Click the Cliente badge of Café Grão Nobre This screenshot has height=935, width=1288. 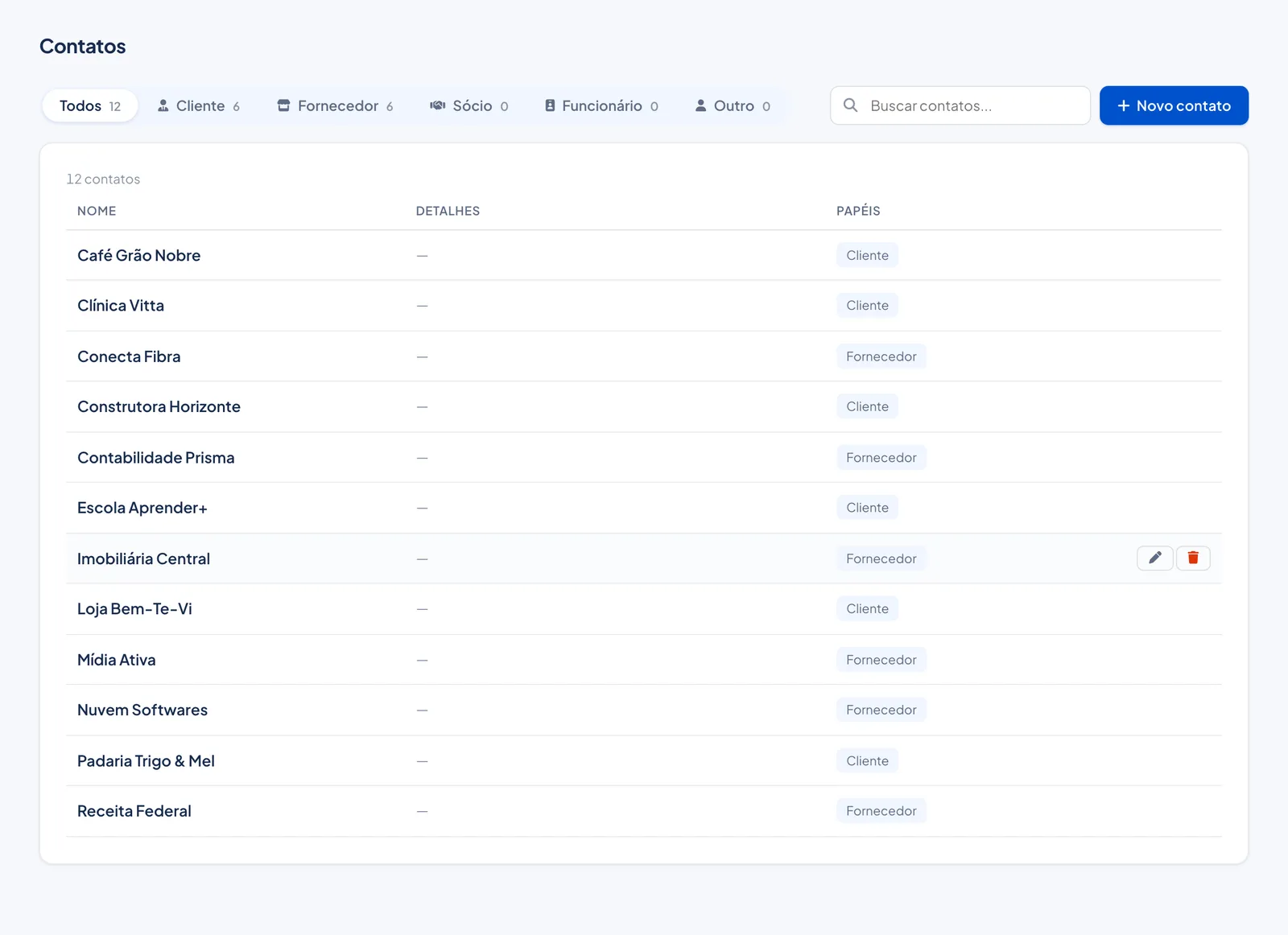point(867,255)
